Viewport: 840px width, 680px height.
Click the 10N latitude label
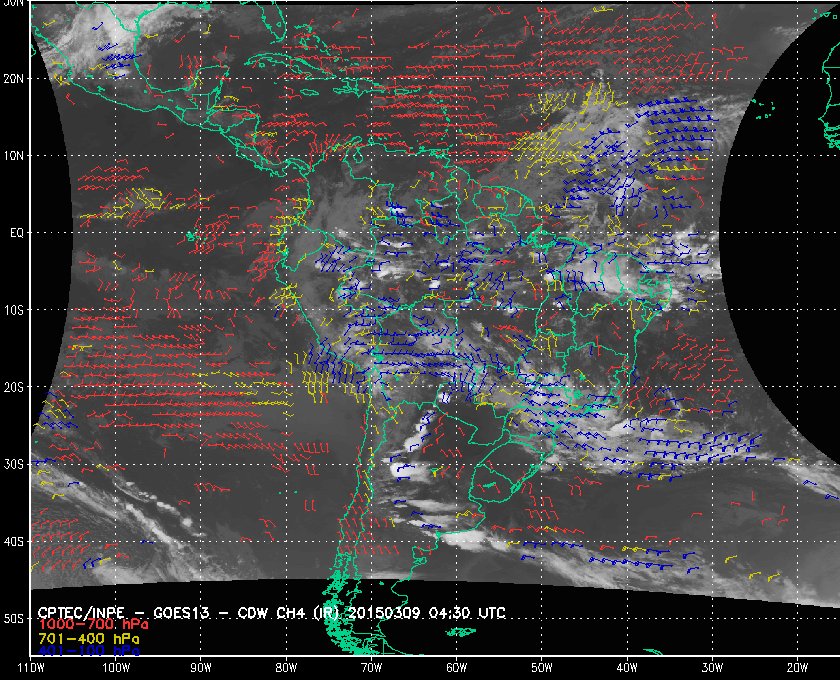pos(13,156)
